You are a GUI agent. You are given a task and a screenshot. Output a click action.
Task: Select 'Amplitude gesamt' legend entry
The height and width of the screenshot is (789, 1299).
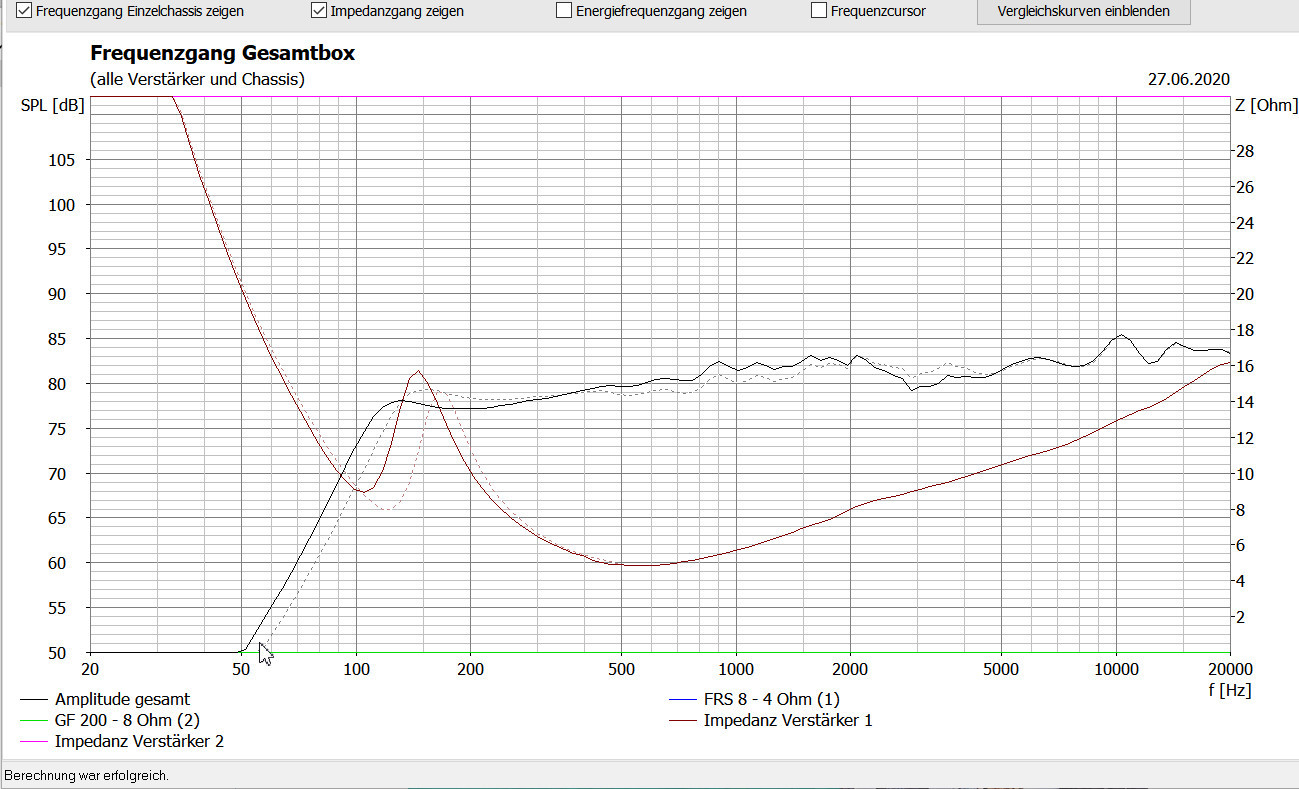pyautogui.click(x=122, y=699)
